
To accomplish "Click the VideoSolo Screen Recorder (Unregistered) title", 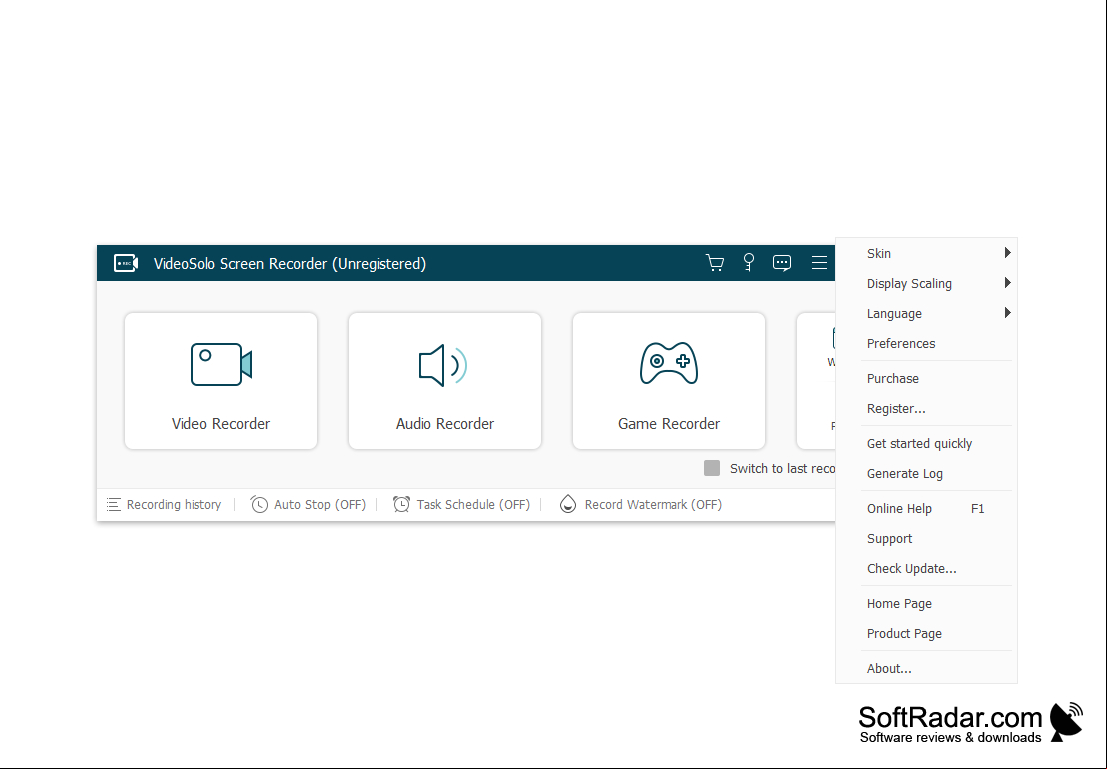I will pyautogui.click(x=290, y=263).
